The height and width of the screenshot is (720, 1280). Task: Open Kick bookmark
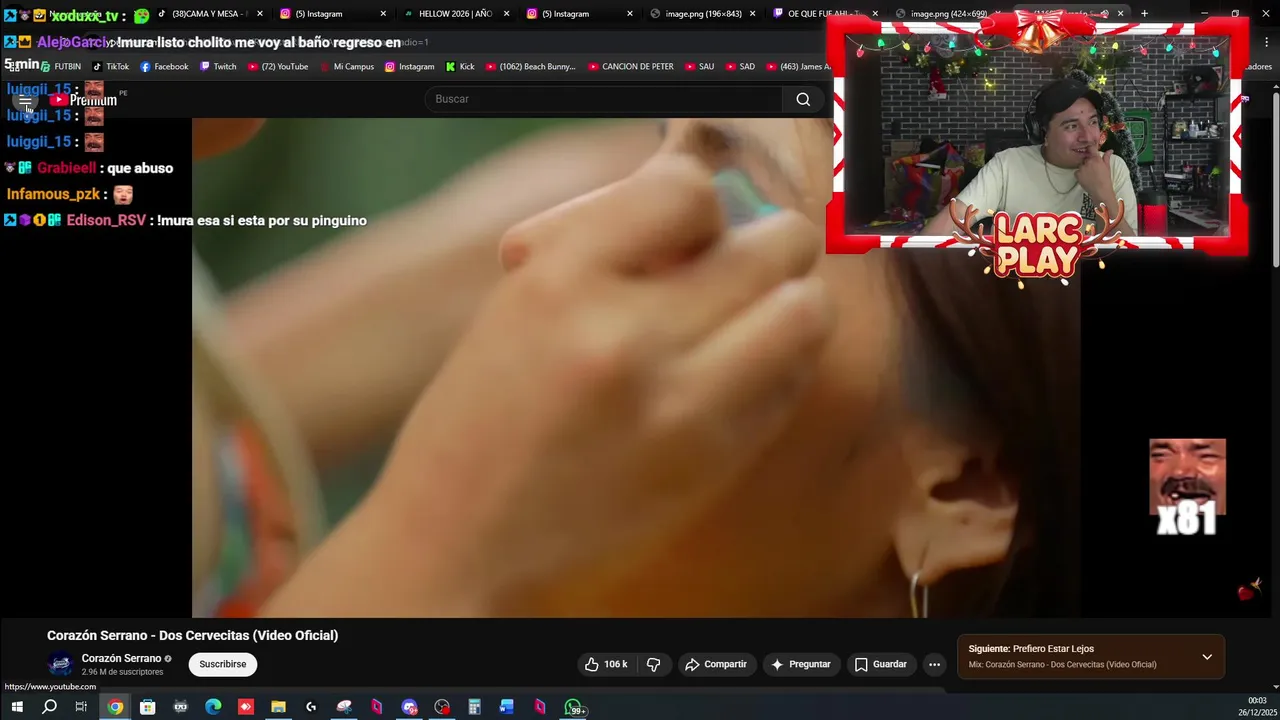coord(460,67)
